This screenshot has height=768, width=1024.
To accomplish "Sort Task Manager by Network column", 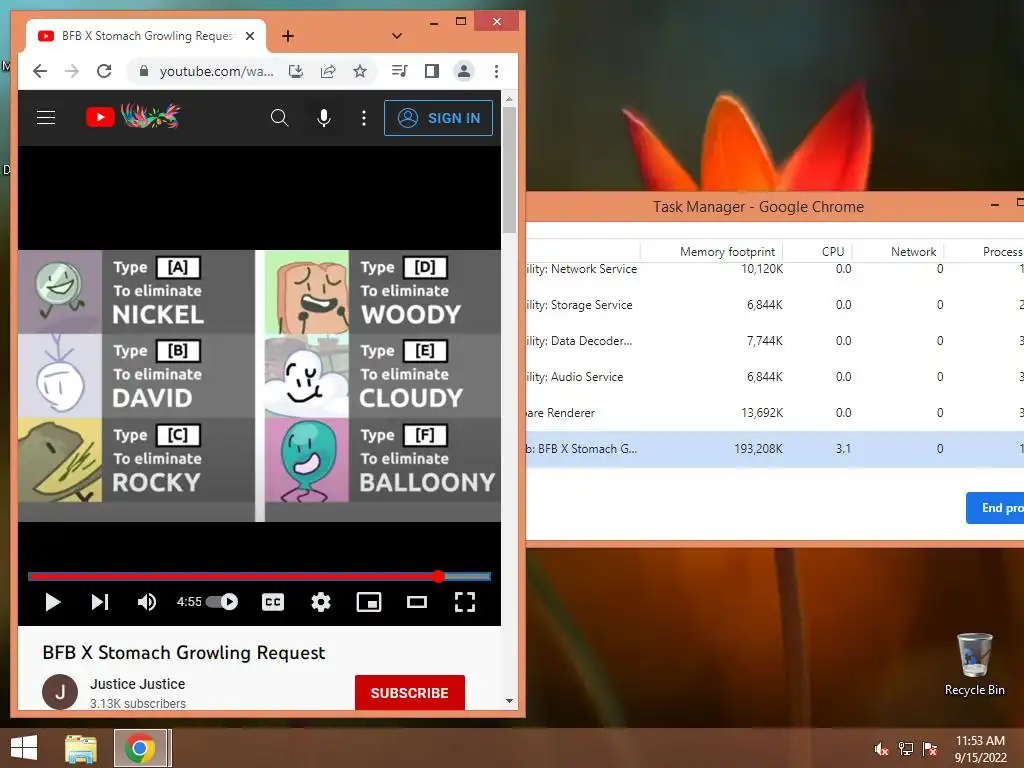I will pyautogui.click(x=913, y=251).
